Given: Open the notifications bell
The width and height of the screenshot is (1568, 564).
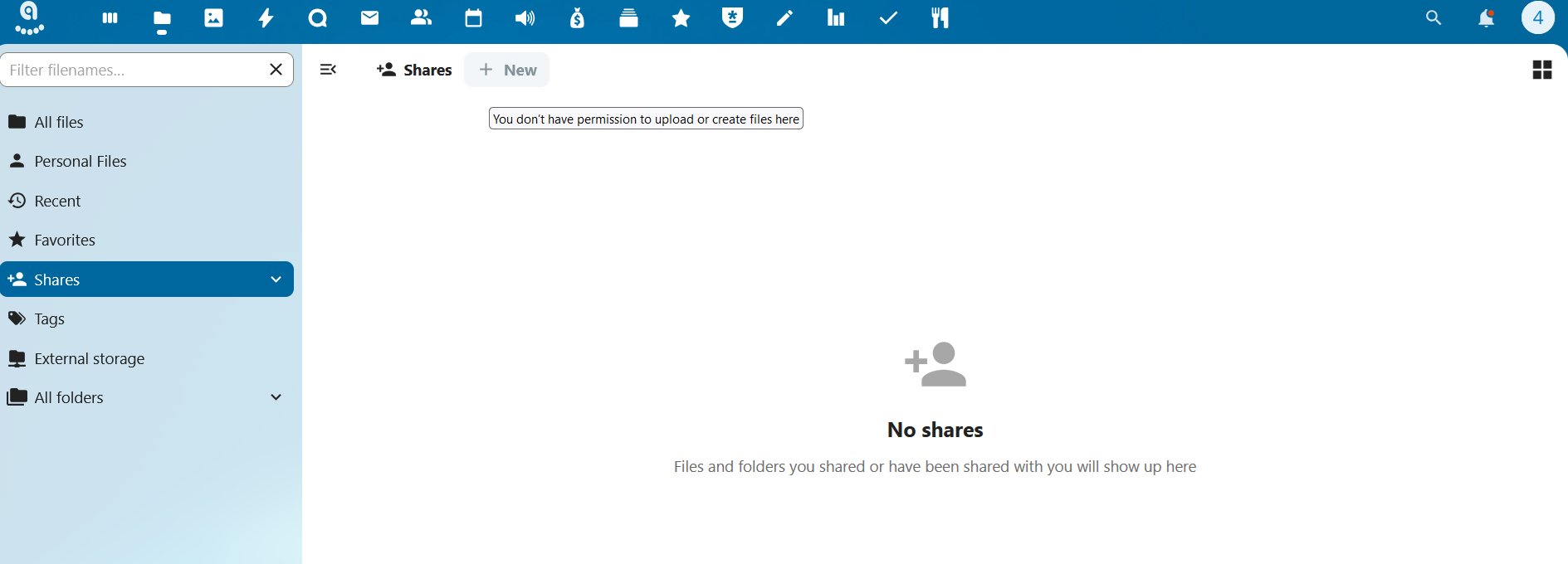Looking at the screenshot, I should click(1486, 18).
